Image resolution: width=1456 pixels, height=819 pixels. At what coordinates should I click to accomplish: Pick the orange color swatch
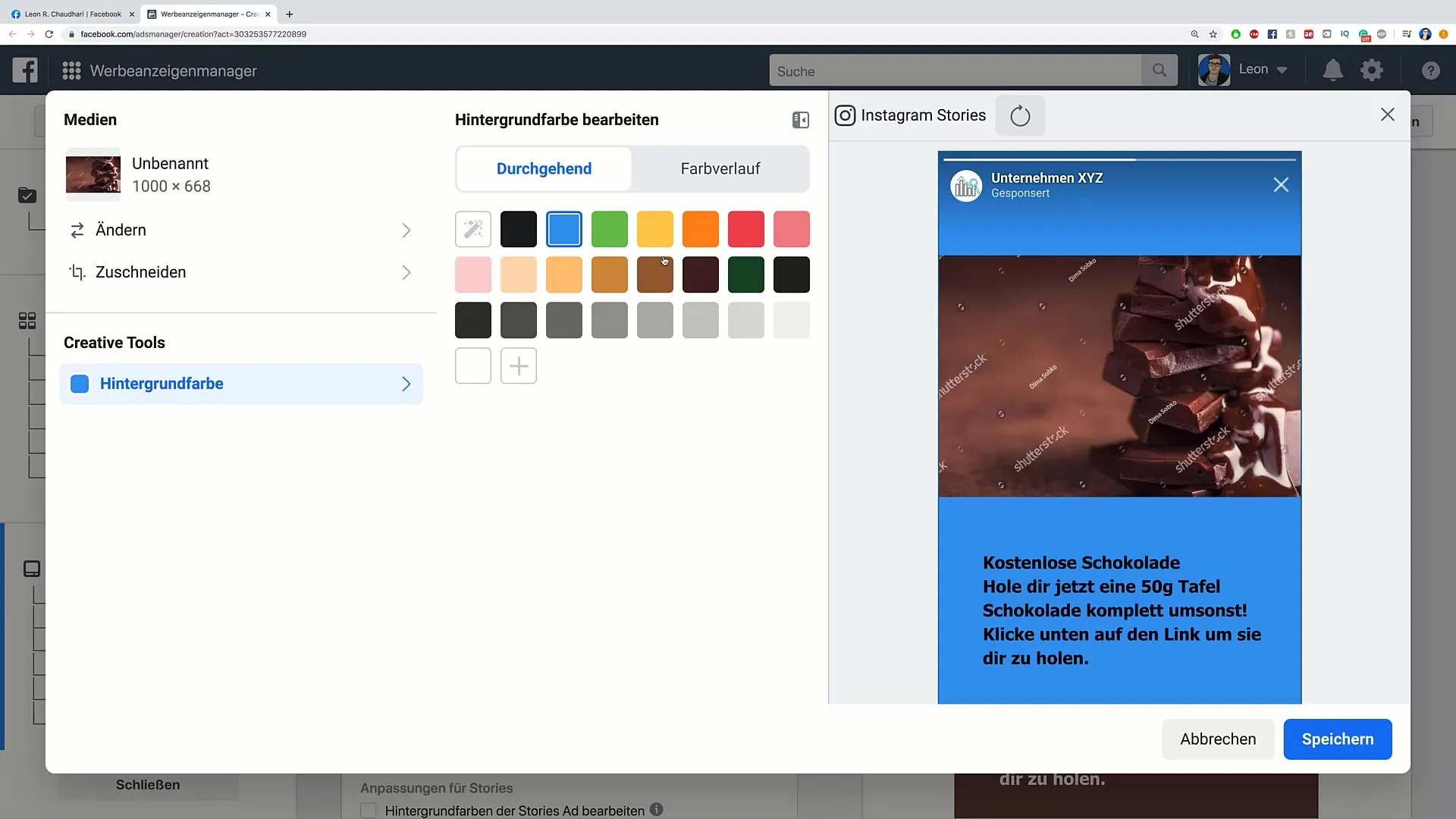pos(701,229)
